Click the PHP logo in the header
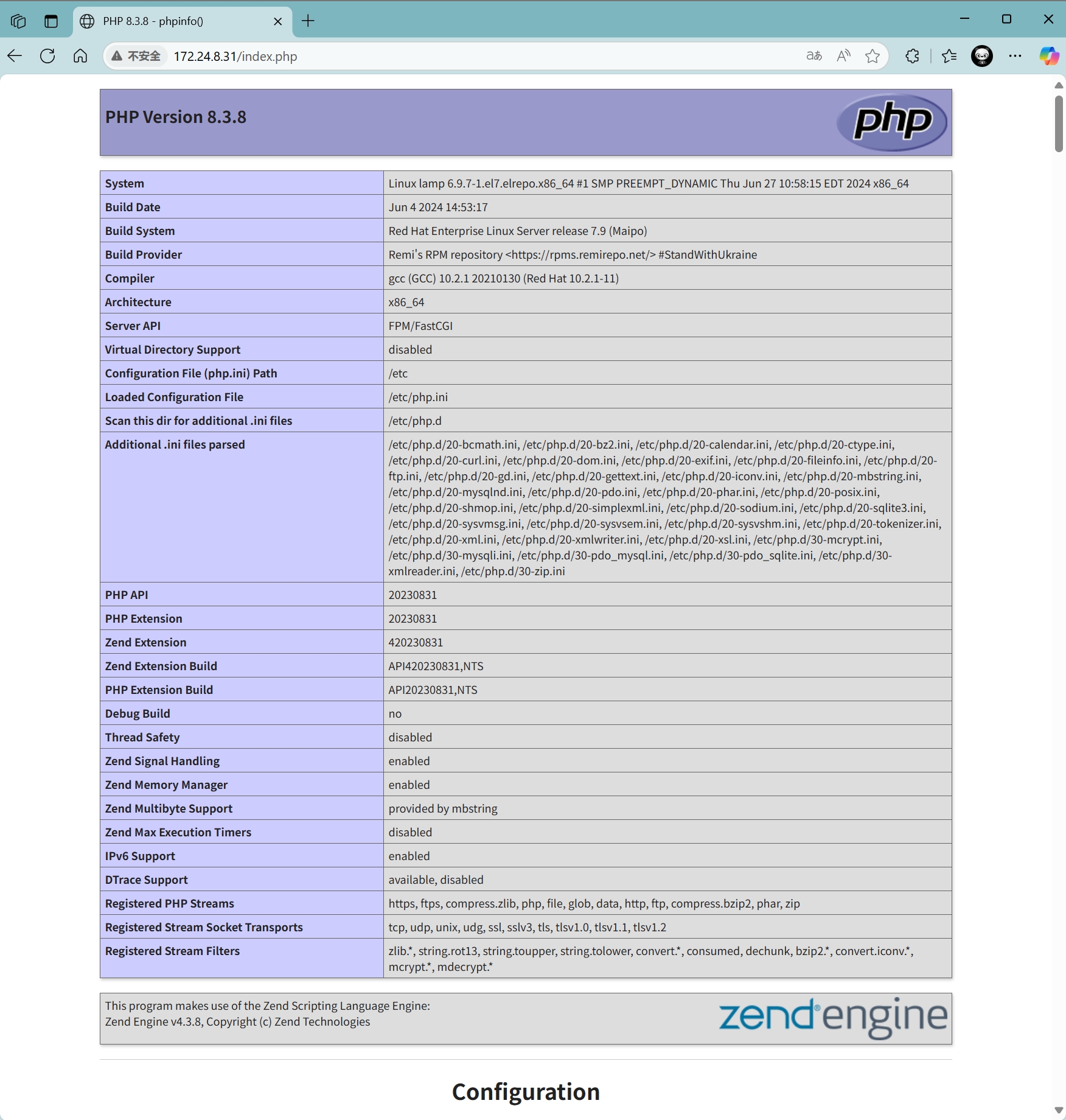The image size is (1066, 1120). [892, 122]
